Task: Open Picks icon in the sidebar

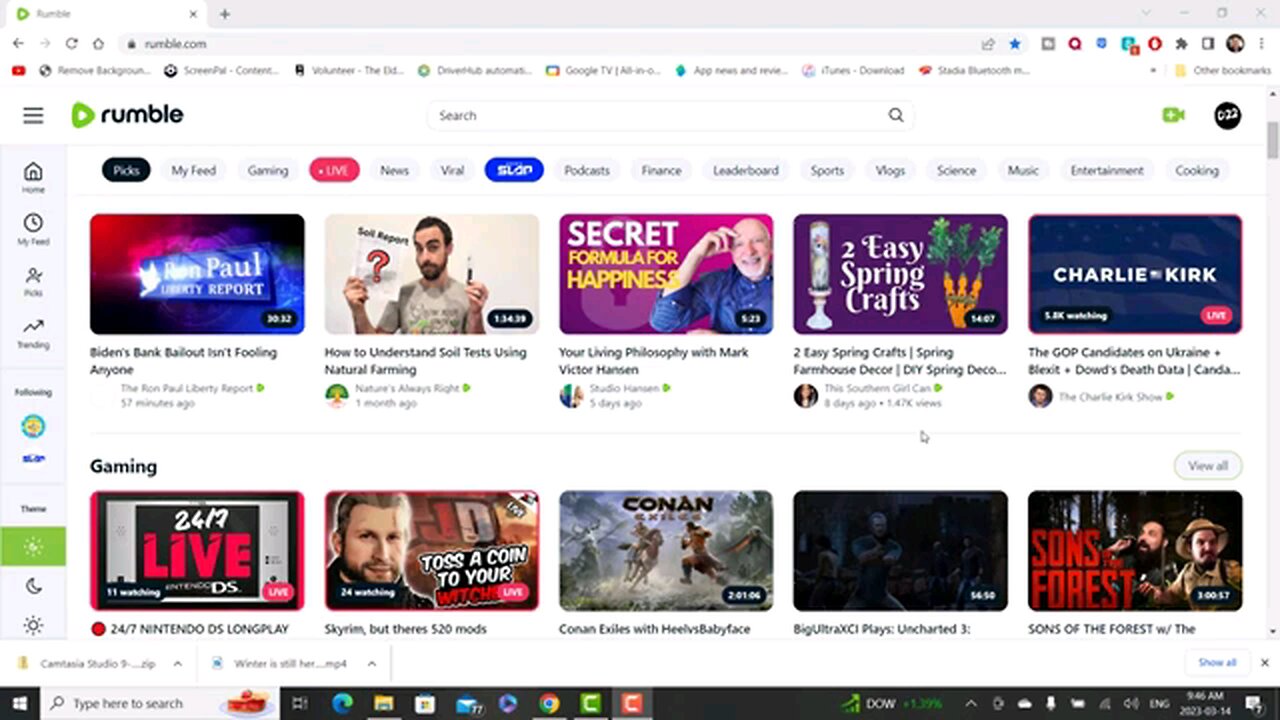Action: coord(33,281)
